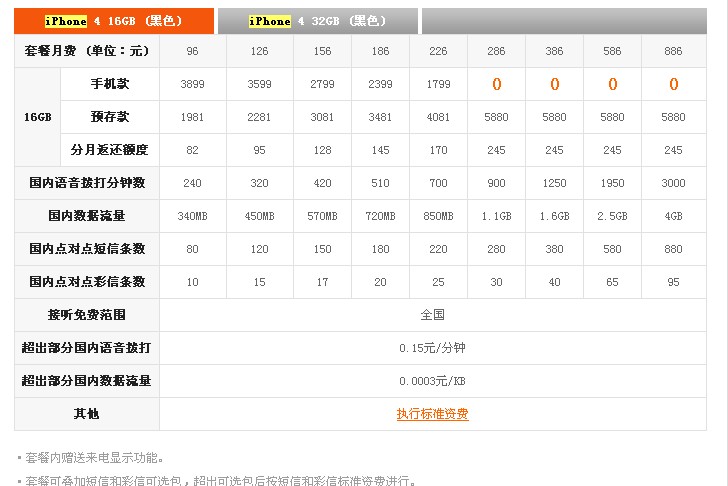This screenshot has height=486, width=728.
Task: Click the 4GB data value
Action: 673,216
